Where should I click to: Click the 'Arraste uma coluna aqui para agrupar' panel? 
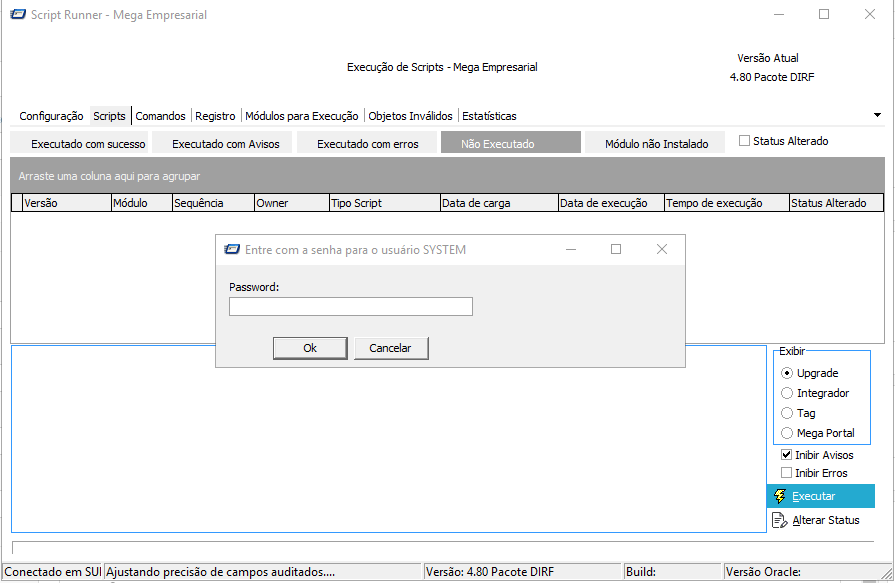[x=448, y=175]
